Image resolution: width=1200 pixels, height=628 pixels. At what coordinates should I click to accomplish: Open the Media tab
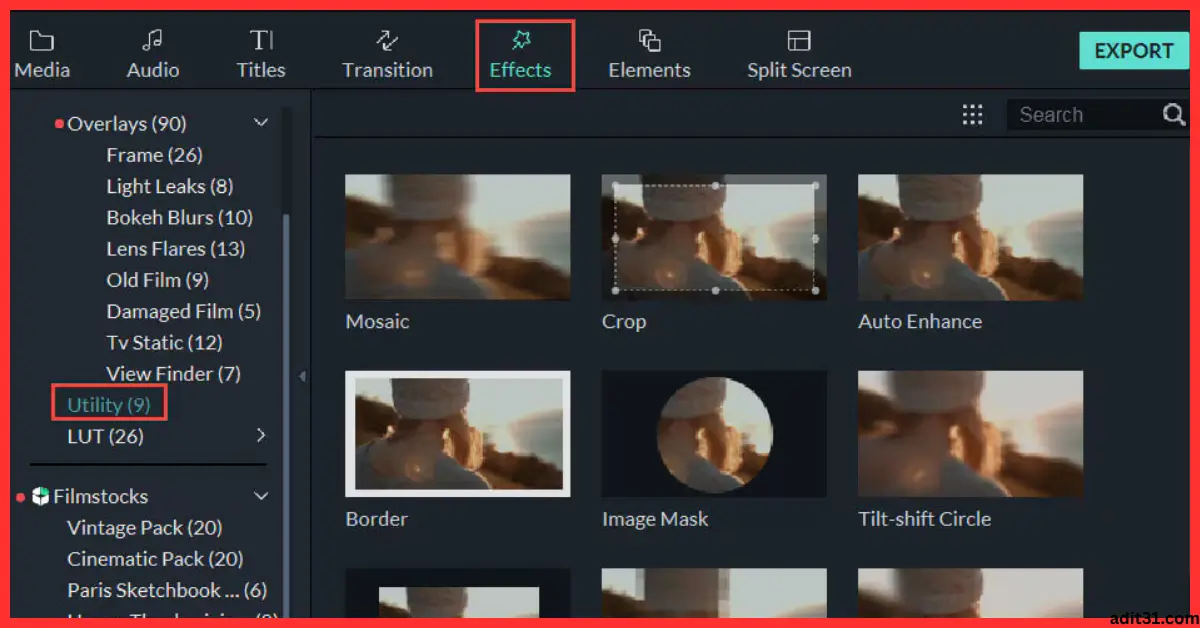(x=42, y=55)
